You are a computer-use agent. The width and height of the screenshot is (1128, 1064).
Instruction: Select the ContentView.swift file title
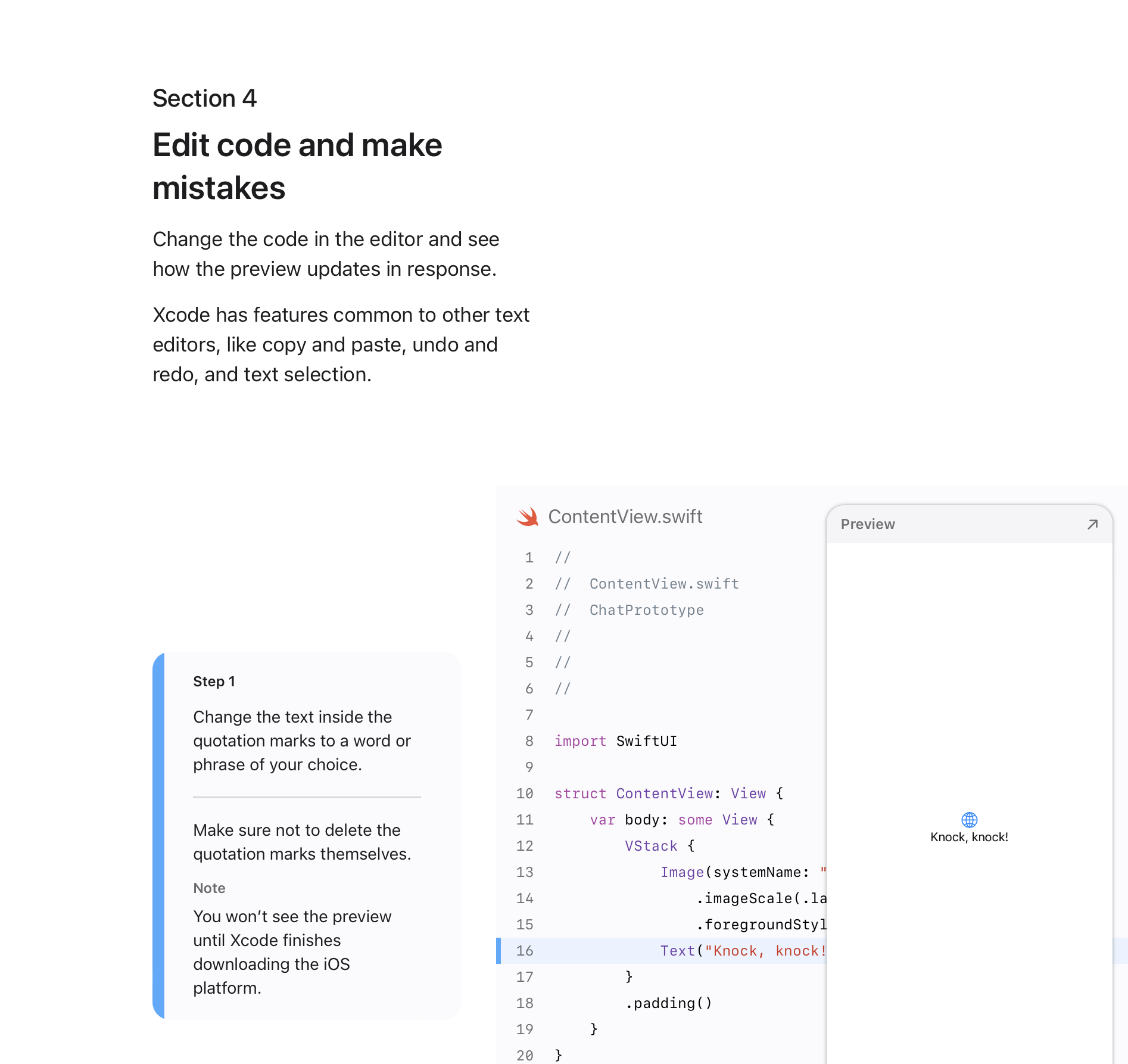pyautogui.click(x=625, y=517)
